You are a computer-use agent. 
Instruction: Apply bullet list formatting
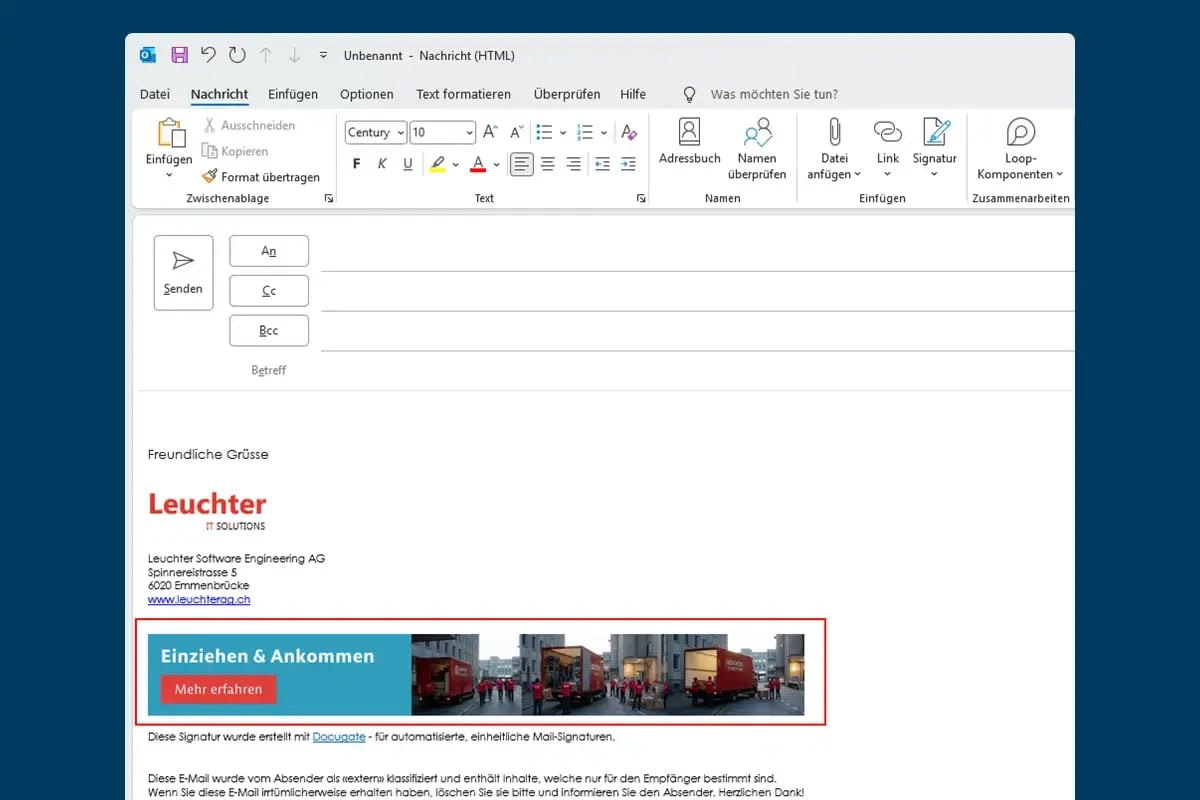545,132
